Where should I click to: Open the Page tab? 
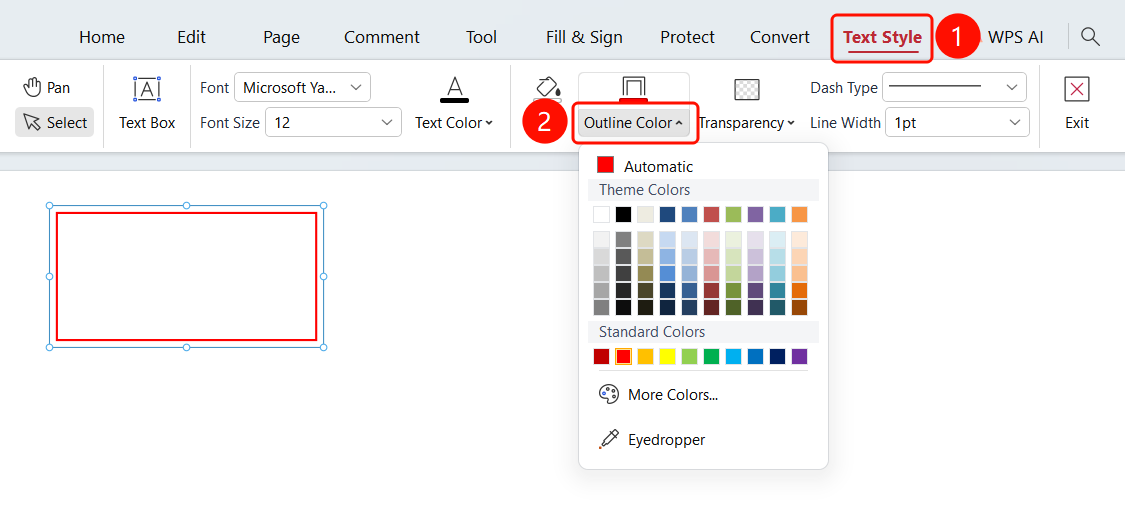(x=281, y=37)
